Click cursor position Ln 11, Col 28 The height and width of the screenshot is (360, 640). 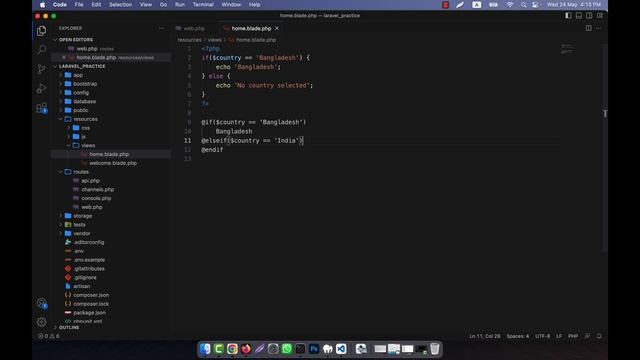(484, 336)
